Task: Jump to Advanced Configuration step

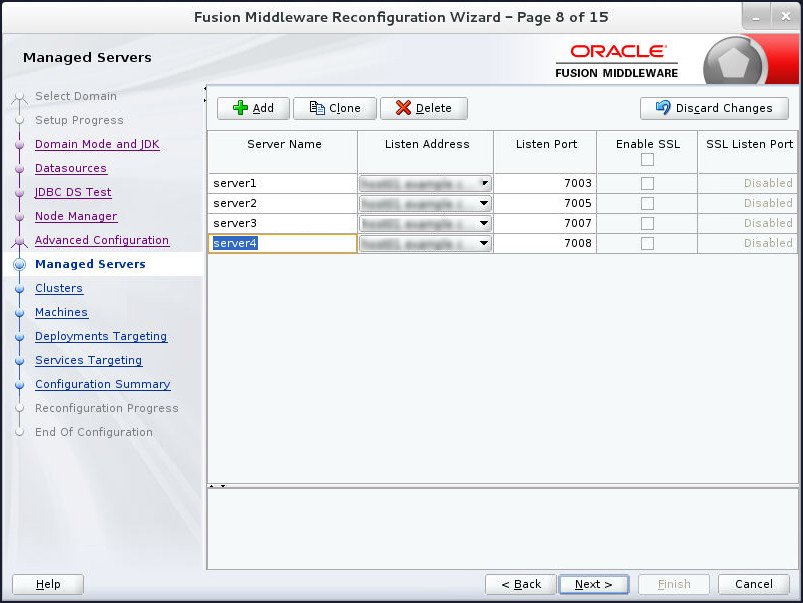Action: 102,240
